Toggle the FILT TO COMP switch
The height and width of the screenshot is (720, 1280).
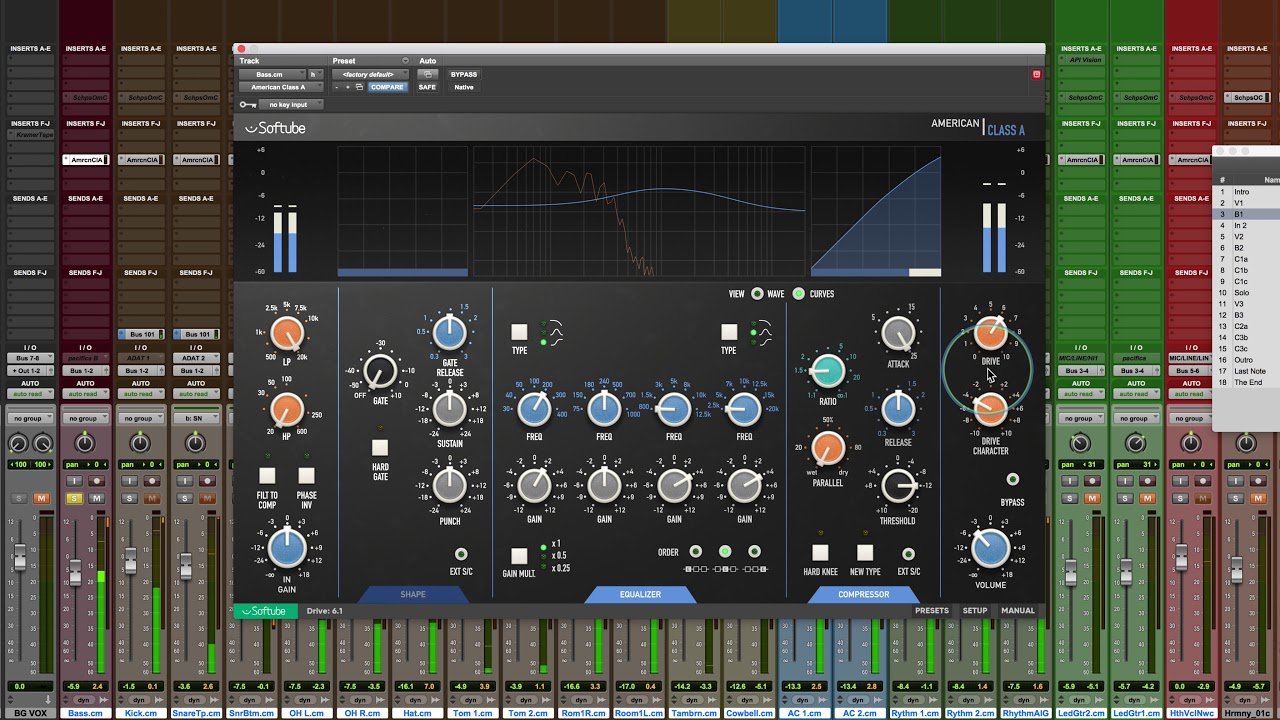point(267,476)
